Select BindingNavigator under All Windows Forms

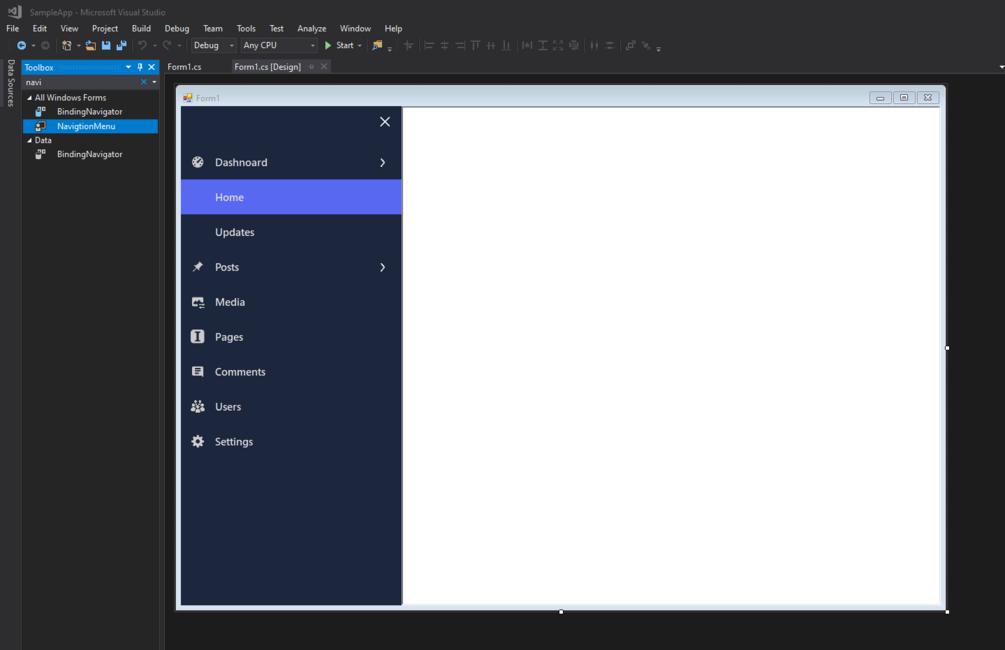(x=90, y=112)
